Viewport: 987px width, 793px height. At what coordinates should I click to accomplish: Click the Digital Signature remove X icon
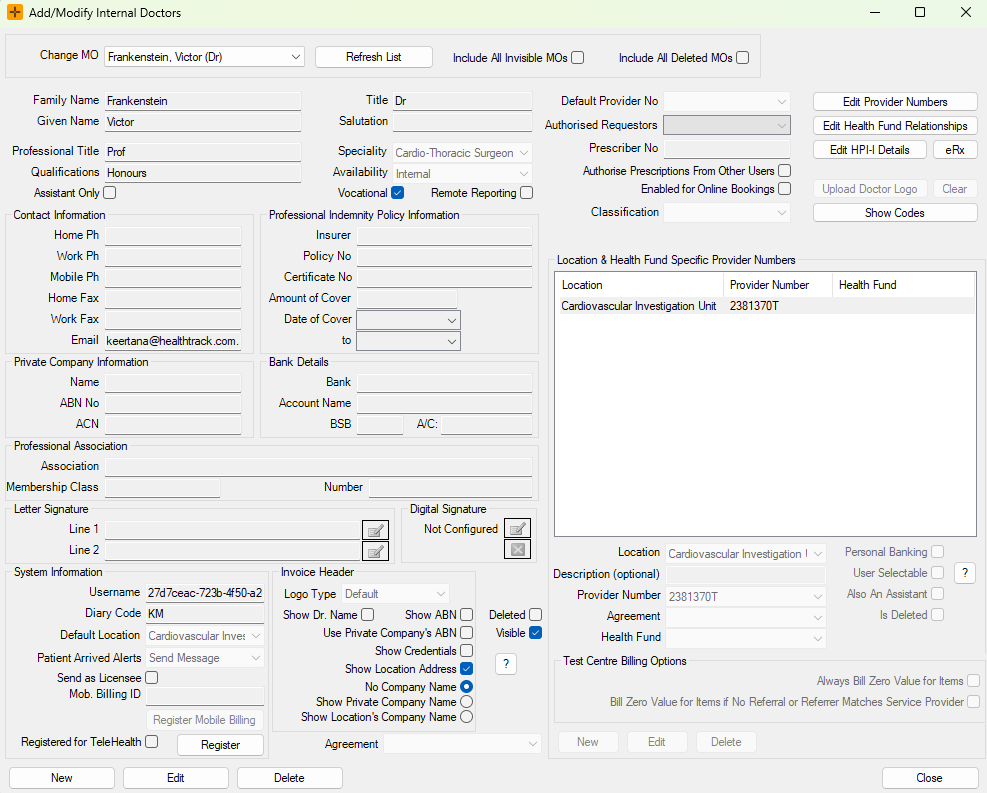click(517, 549)
